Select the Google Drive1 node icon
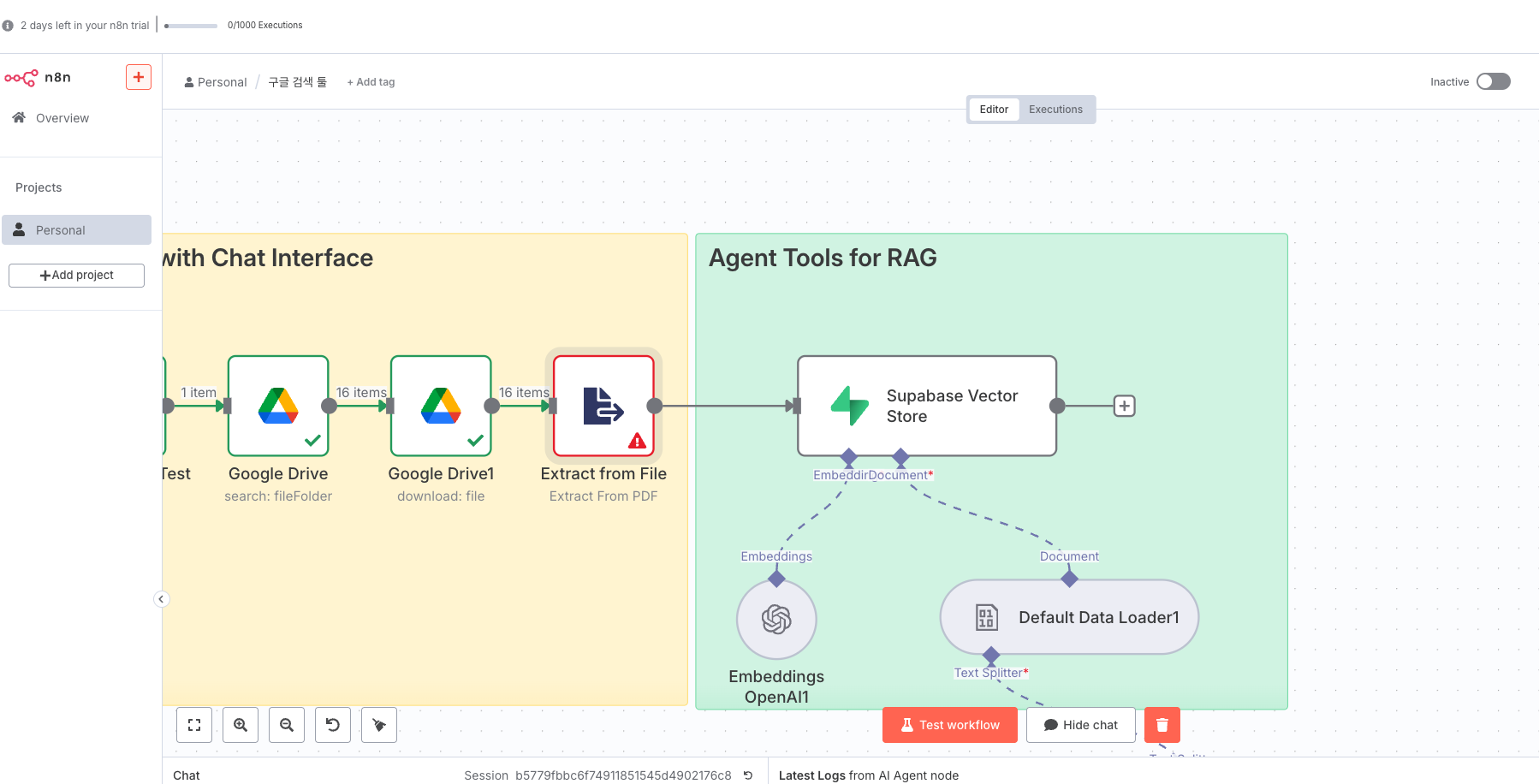Screen dimensions: 1539x784 click(x=441, y=406)
